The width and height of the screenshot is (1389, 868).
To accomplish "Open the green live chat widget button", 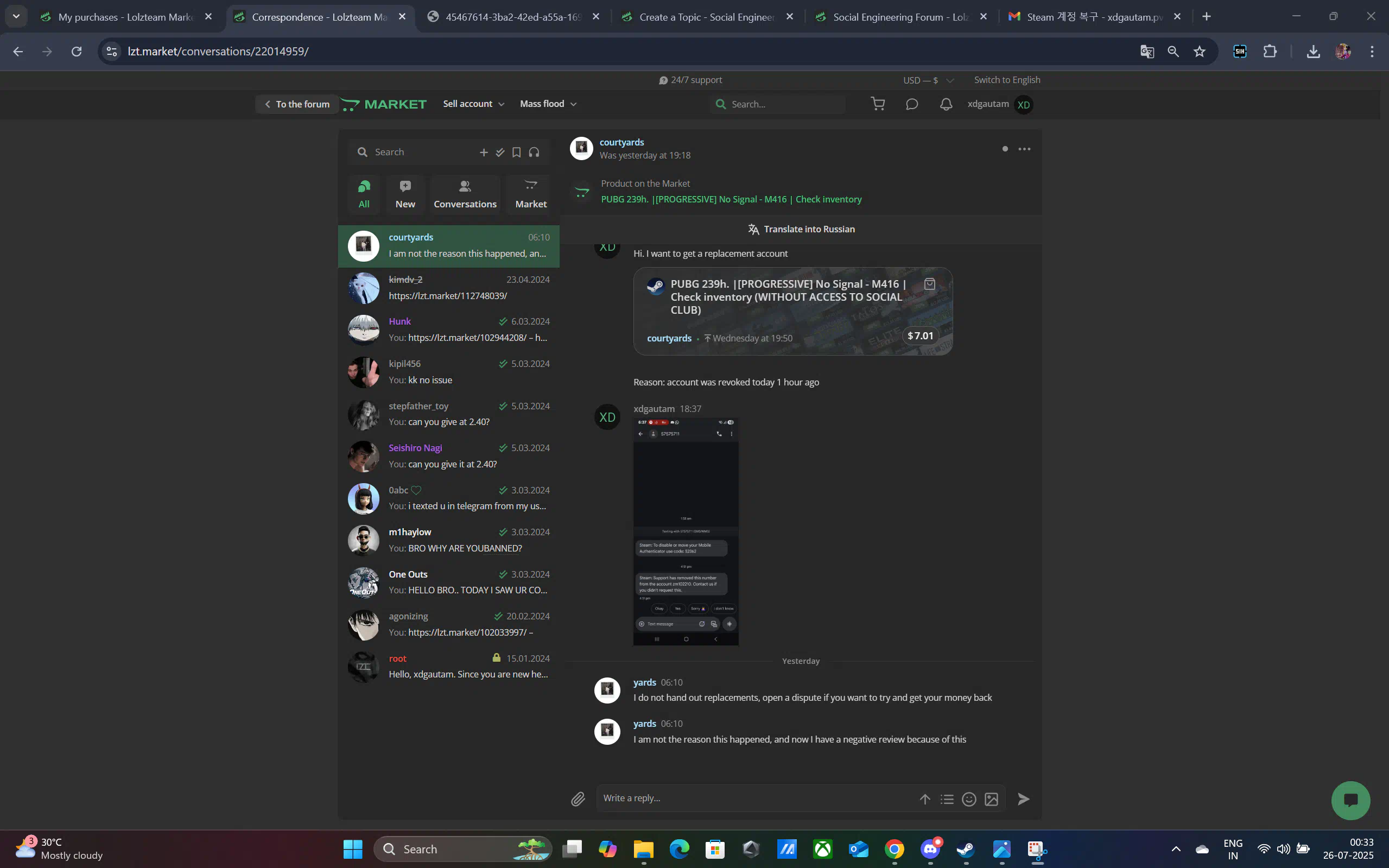I will tap(1350, 800).
